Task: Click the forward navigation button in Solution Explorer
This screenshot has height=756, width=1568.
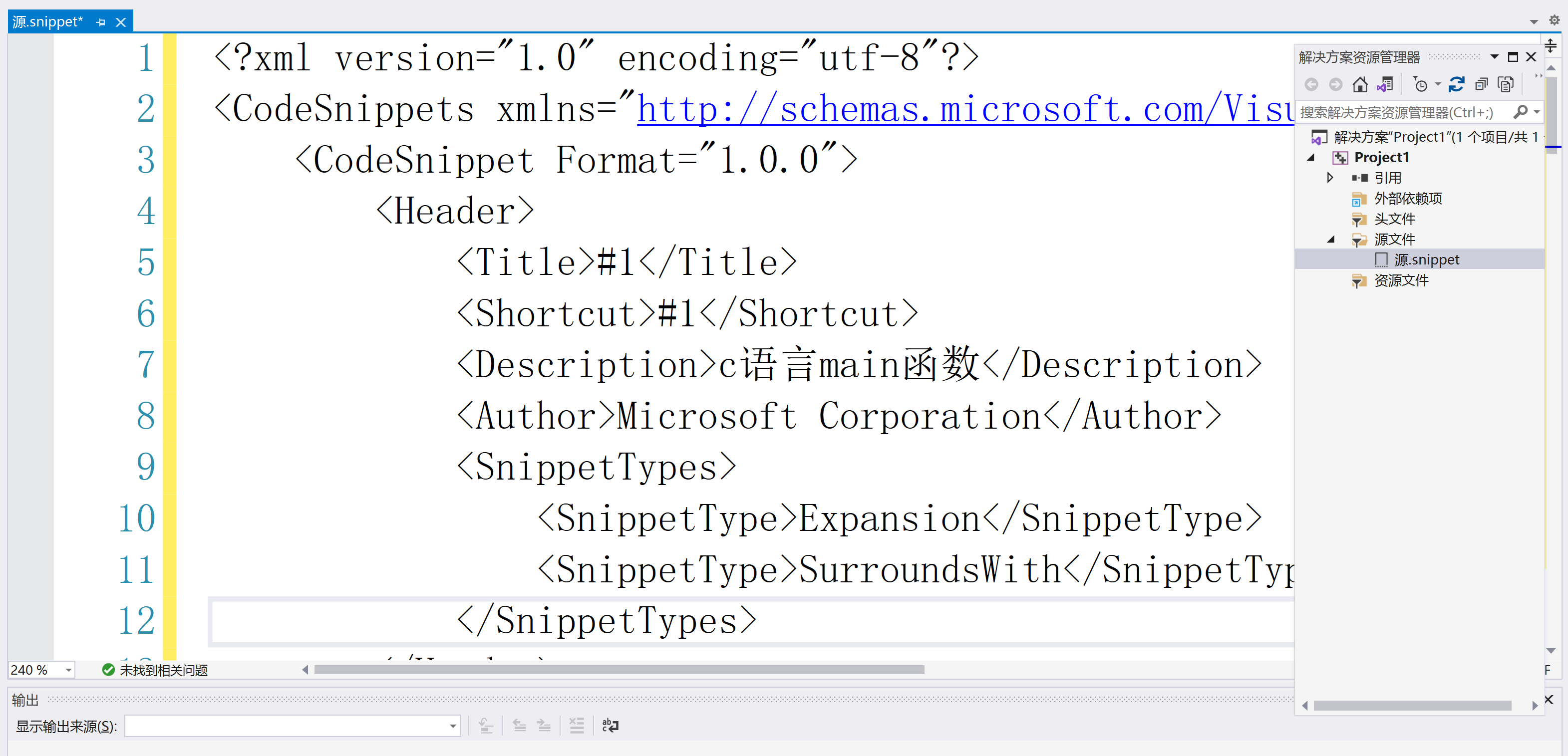Action: point(1335,84)
